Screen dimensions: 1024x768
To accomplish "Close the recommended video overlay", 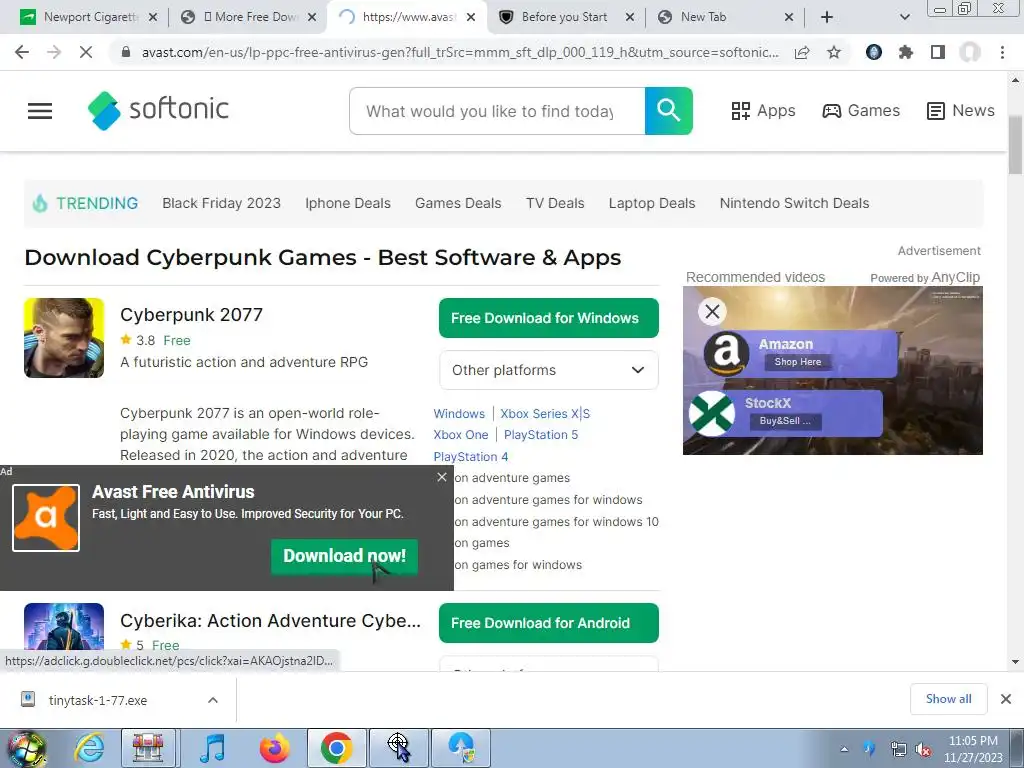I will coord(712,312).
